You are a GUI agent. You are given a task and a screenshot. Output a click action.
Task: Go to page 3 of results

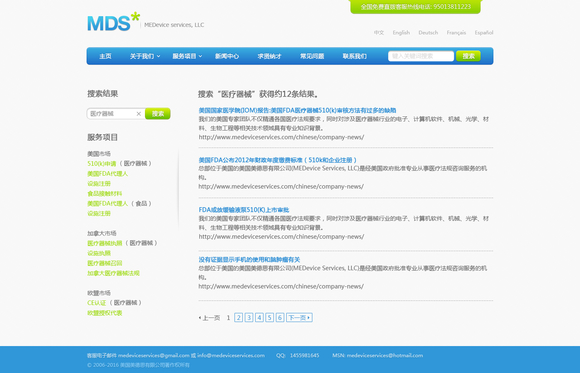point(249,317)
